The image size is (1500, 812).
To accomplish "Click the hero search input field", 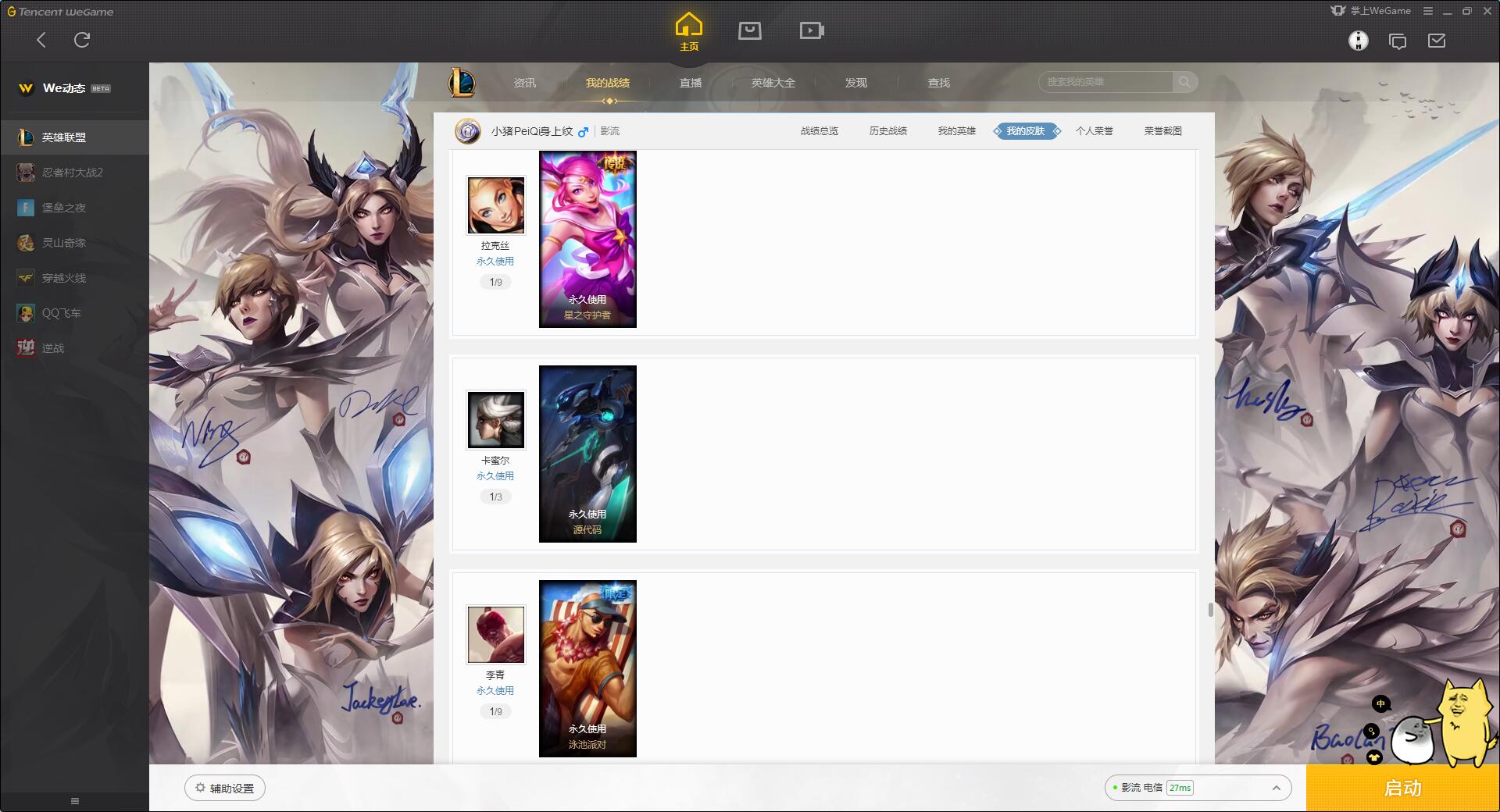I will pyautogui.click(x=1105, y=82).
